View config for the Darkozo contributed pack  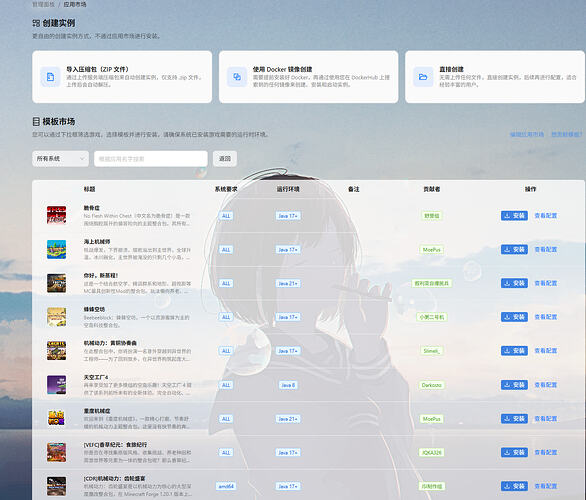point(546,385)
